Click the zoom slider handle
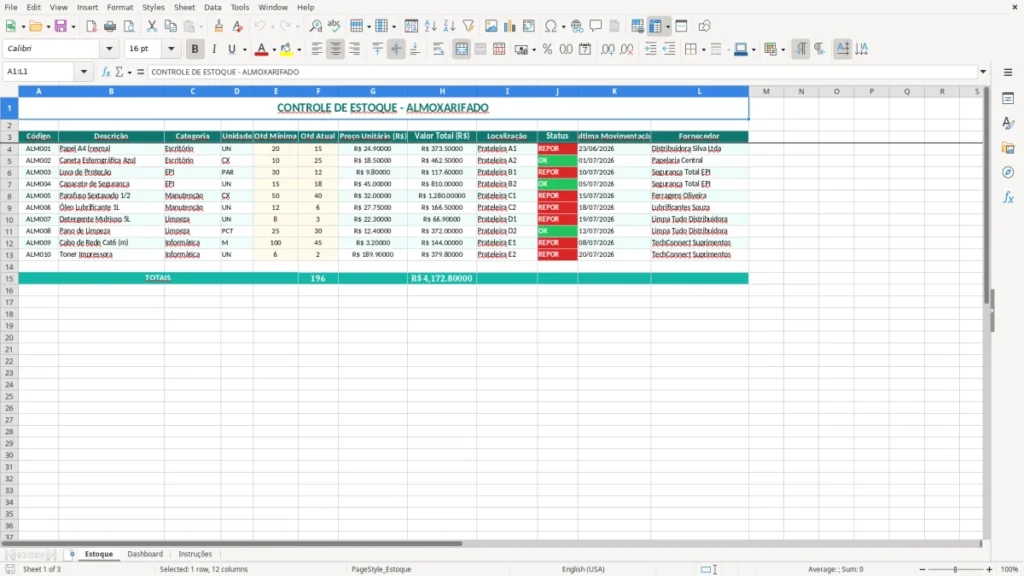The image size is (1024, 576). [955, 569]
